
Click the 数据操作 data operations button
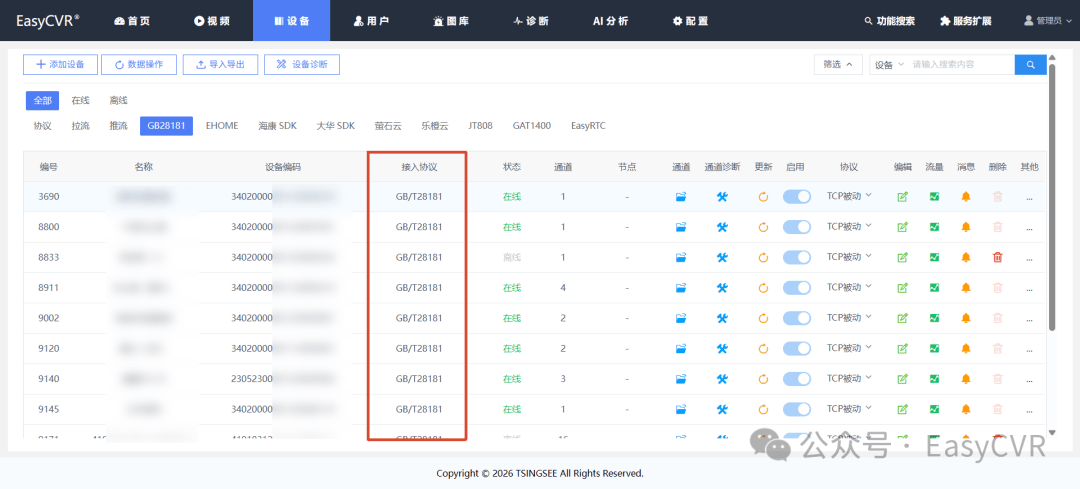pos(139,65)
